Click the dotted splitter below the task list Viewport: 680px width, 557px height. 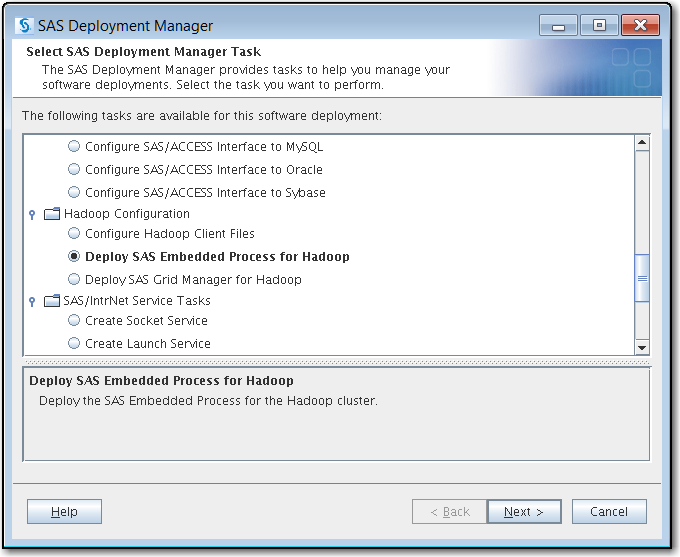pos(337,362)
